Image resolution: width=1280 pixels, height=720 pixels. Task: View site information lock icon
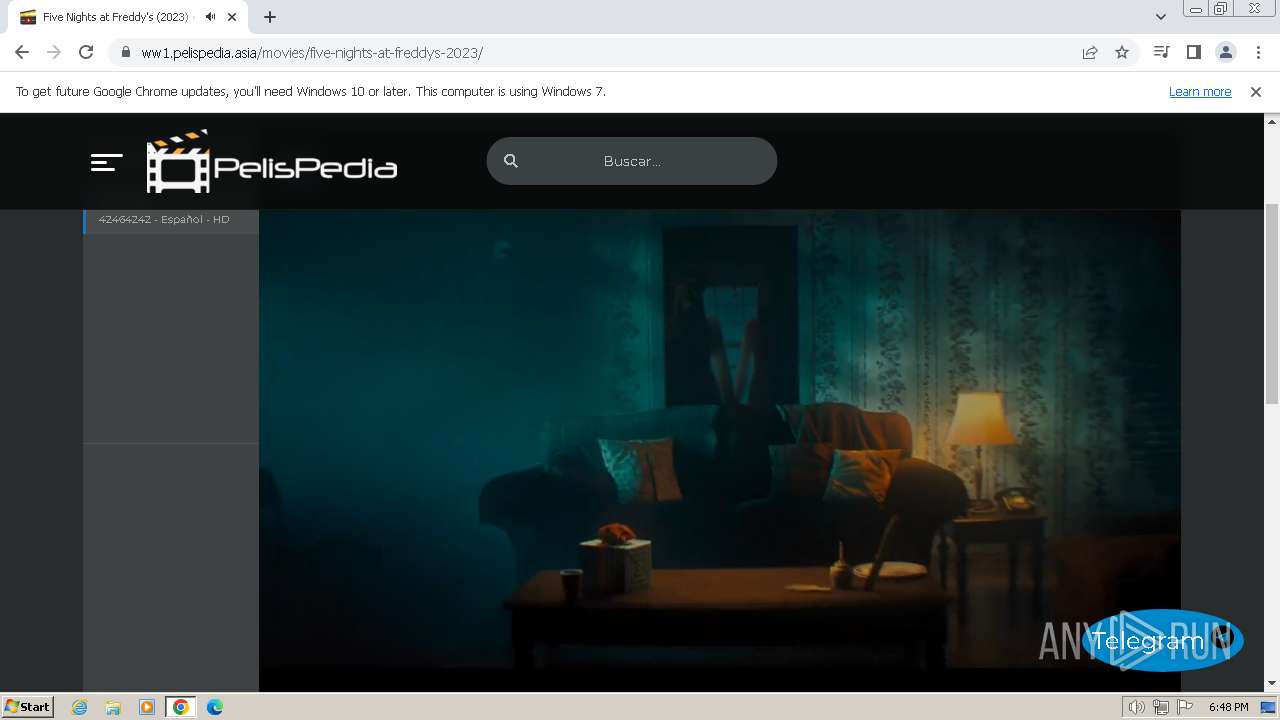(126, 53)
